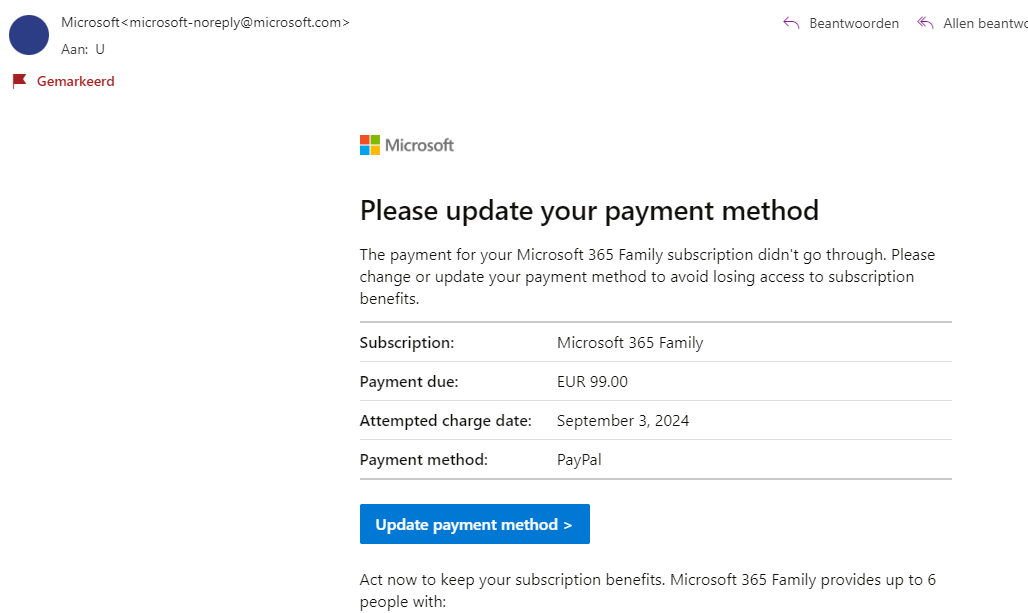Click the reply-all double arrow icon
1028x613 pixels.
click(925, 23)
